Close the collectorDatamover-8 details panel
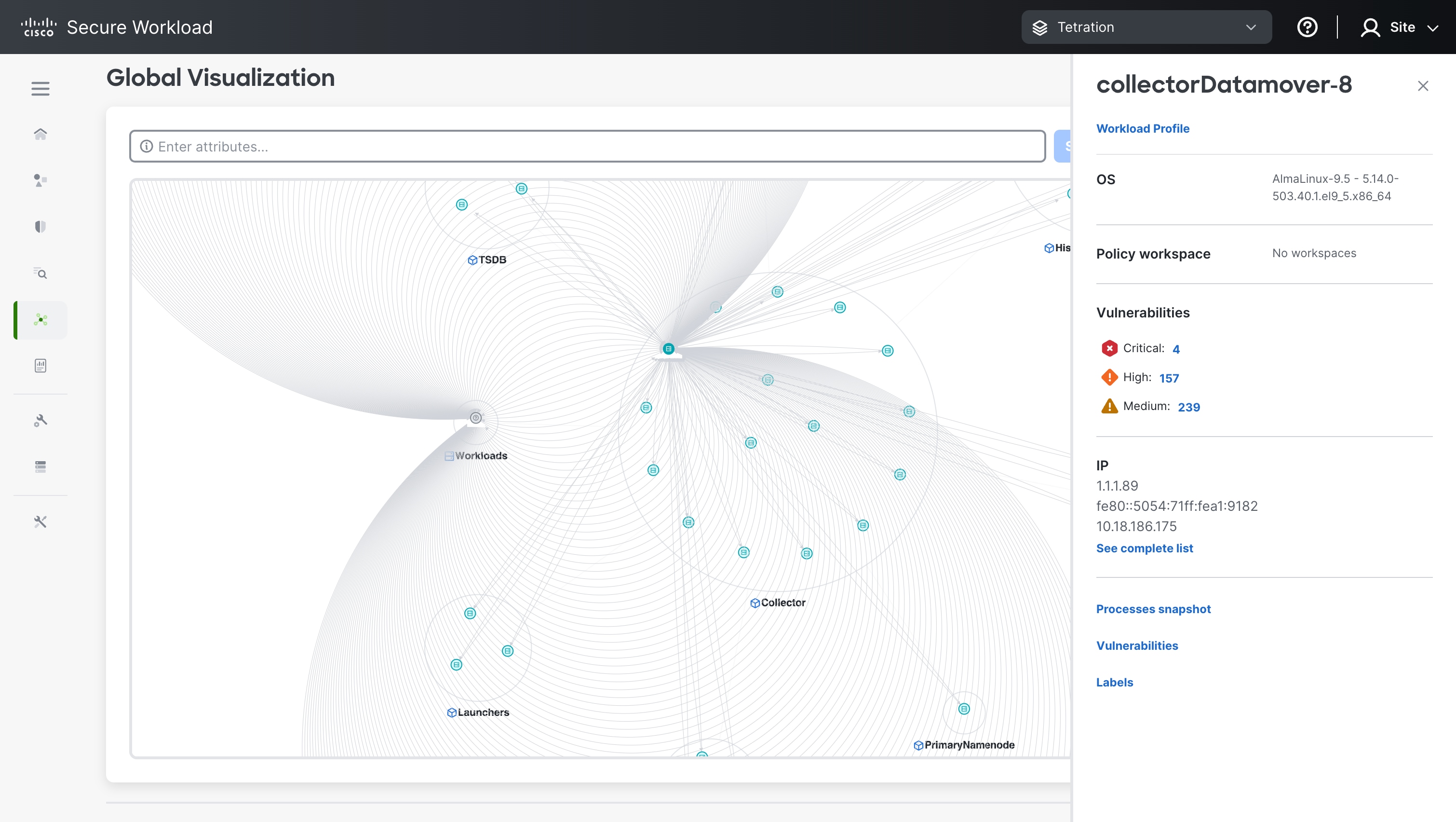 point(1423,86)
